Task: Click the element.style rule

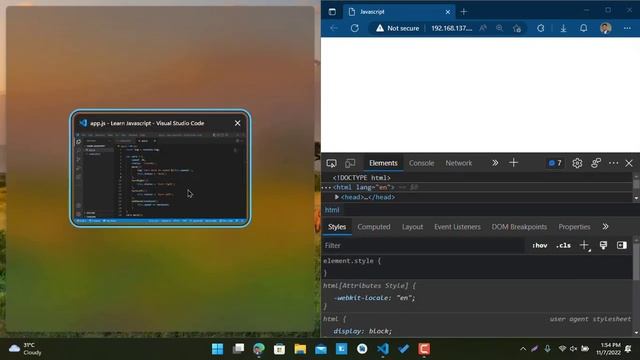Action: 352,261
